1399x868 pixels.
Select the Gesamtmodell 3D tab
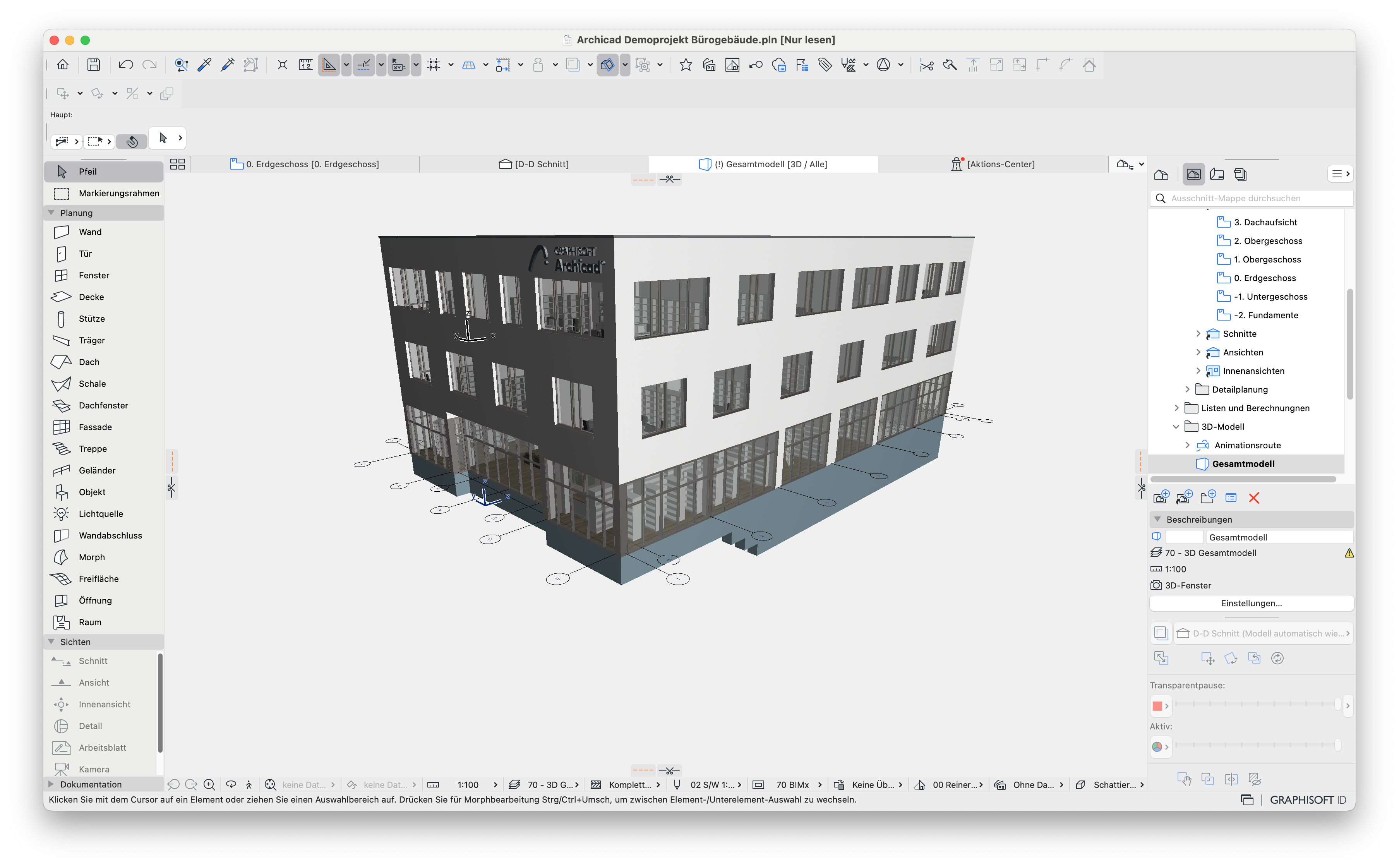click(763, 164)
